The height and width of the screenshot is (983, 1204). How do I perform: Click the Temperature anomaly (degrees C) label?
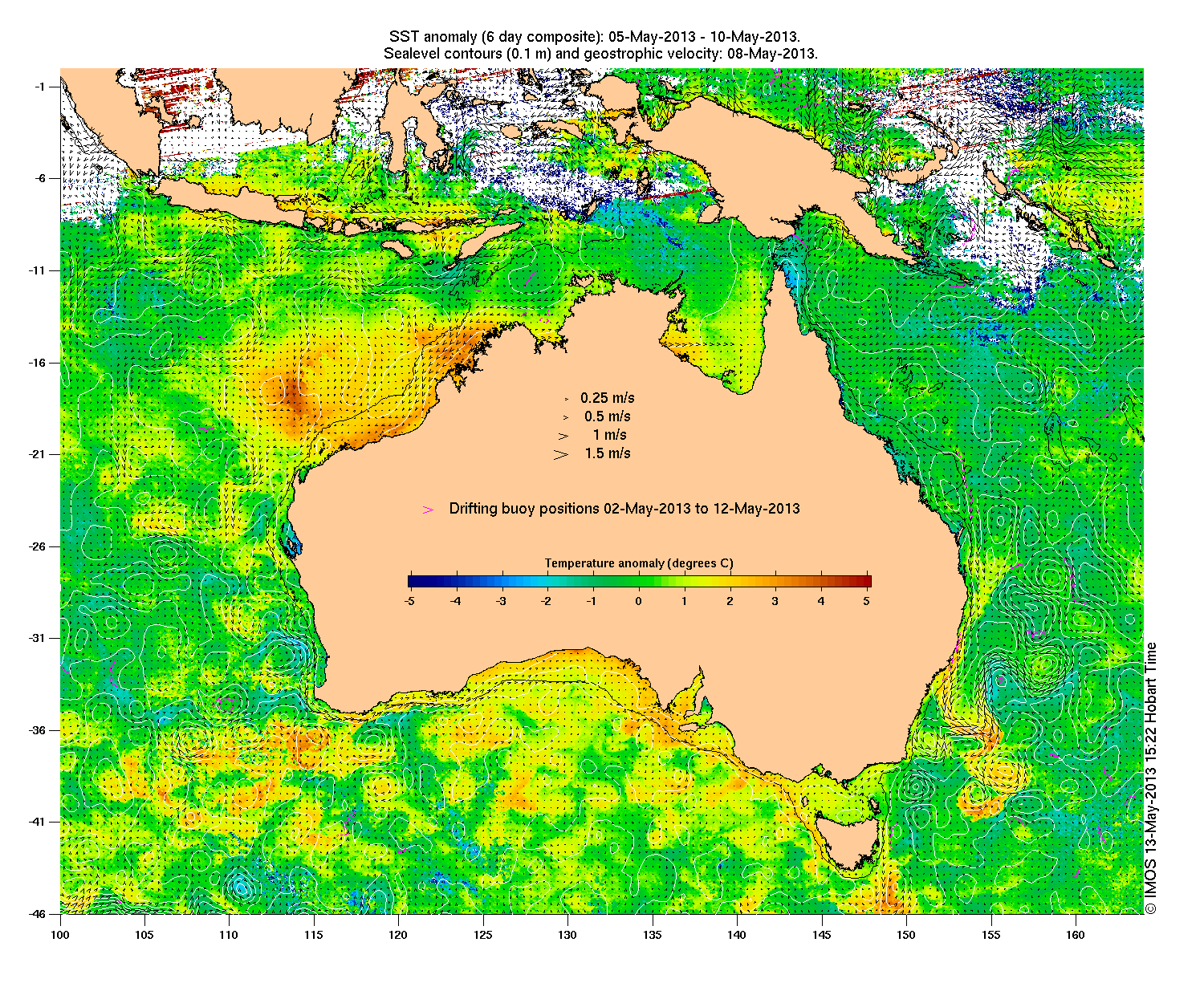click(639, 563)
